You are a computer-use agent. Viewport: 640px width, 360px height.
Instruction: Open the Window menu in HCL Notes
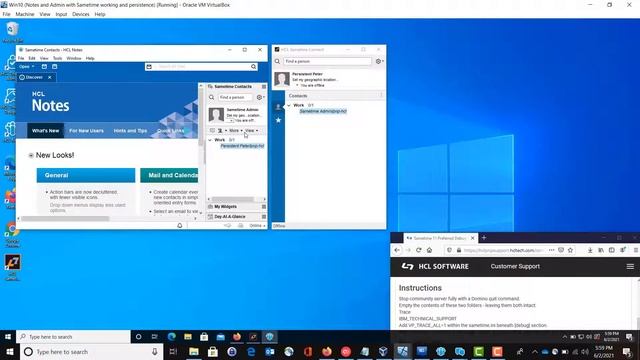pyautogui.click(x=74, y=58)
